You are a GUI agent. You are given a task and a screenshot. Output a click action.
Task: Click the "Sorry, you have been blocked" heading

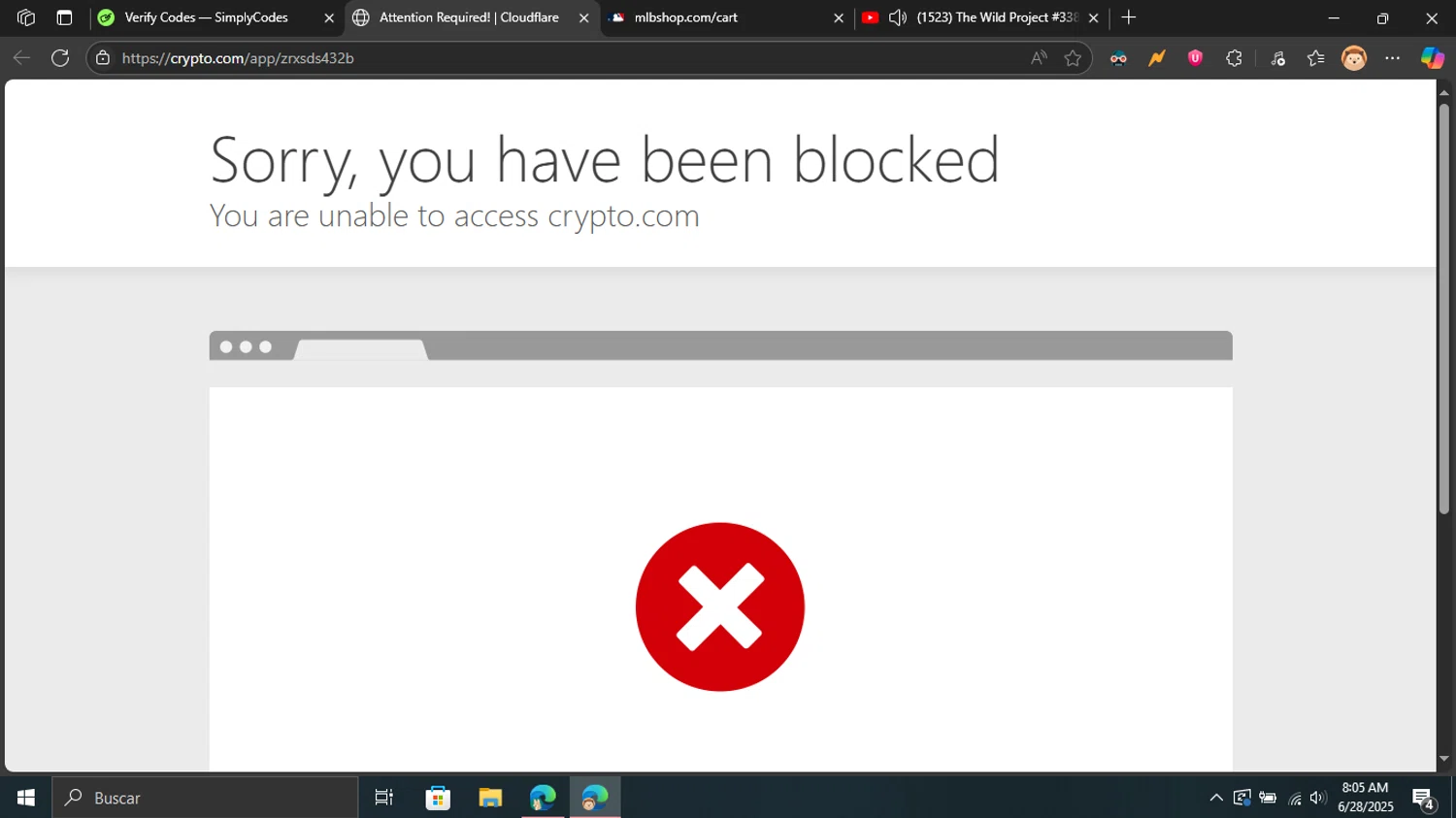[605, 159]
